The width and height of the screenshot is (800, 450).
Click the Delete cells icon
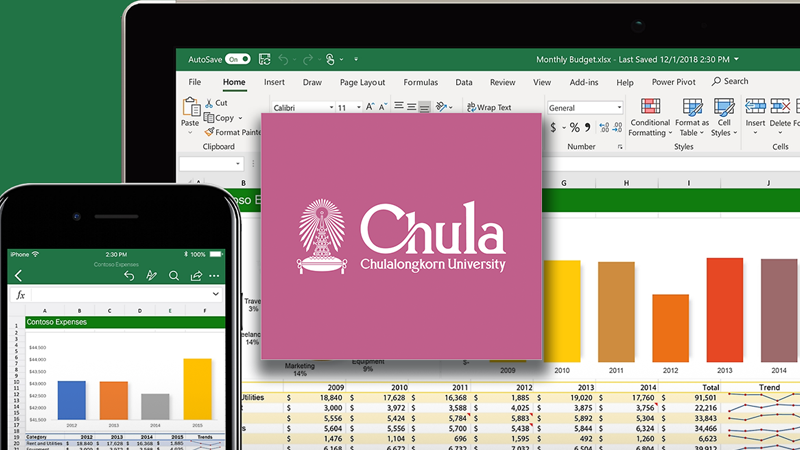coord(780,106)
